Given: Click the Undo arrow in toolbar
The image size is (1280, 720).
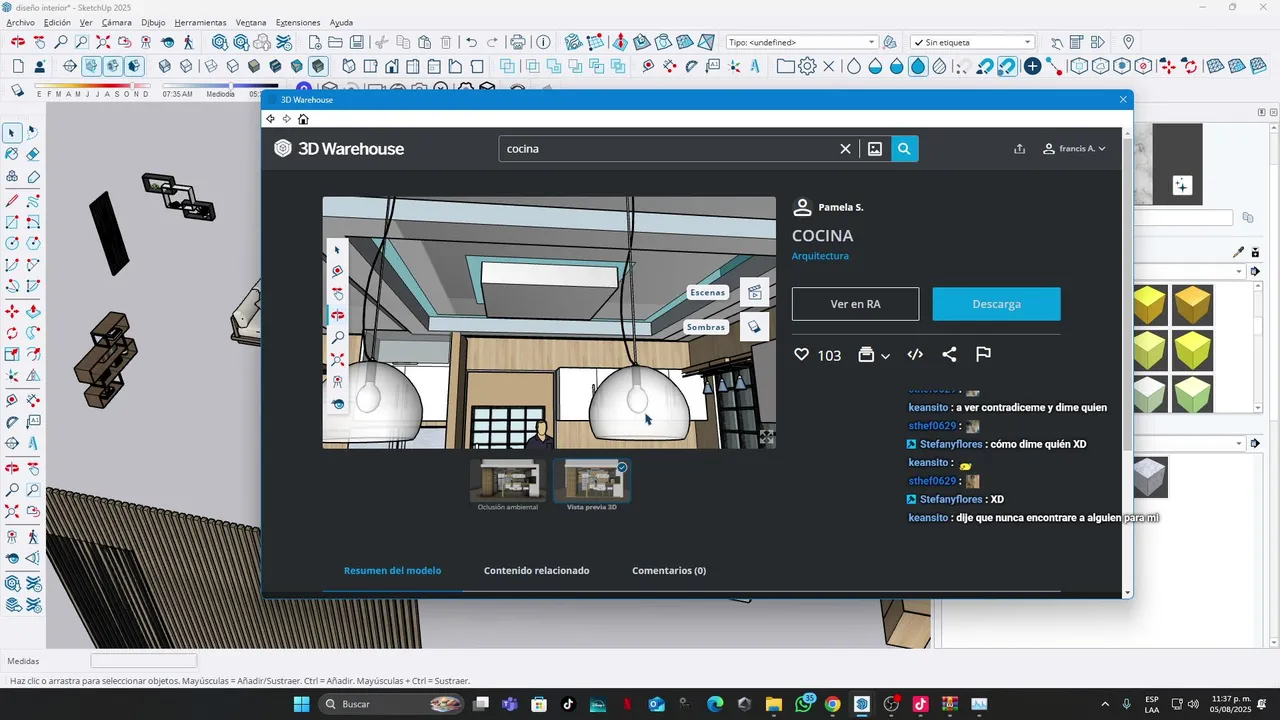Looking at the screenshot, I should (x=472, y=43).
